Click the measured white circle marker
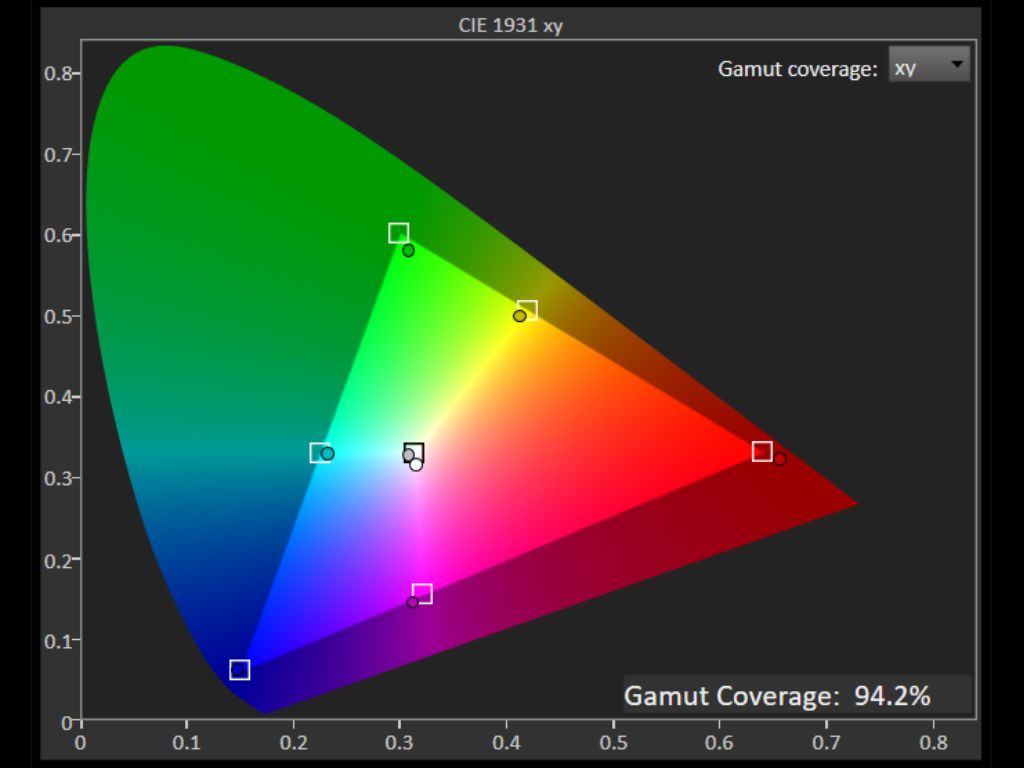 click(416, 464)
